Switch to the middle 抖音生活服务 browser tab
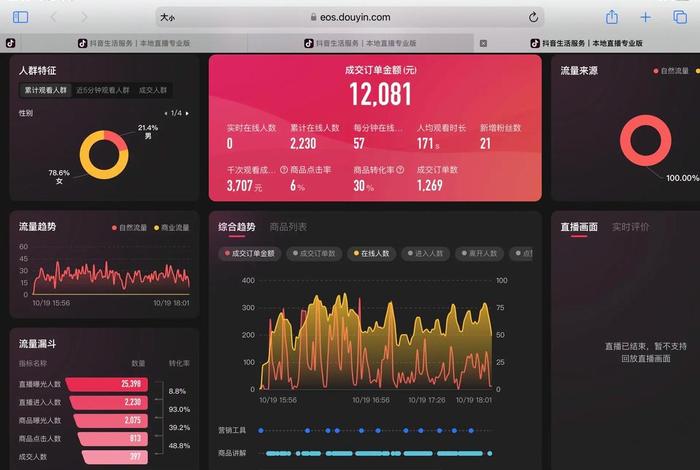700x470 pixels. (x=360, y=43)
